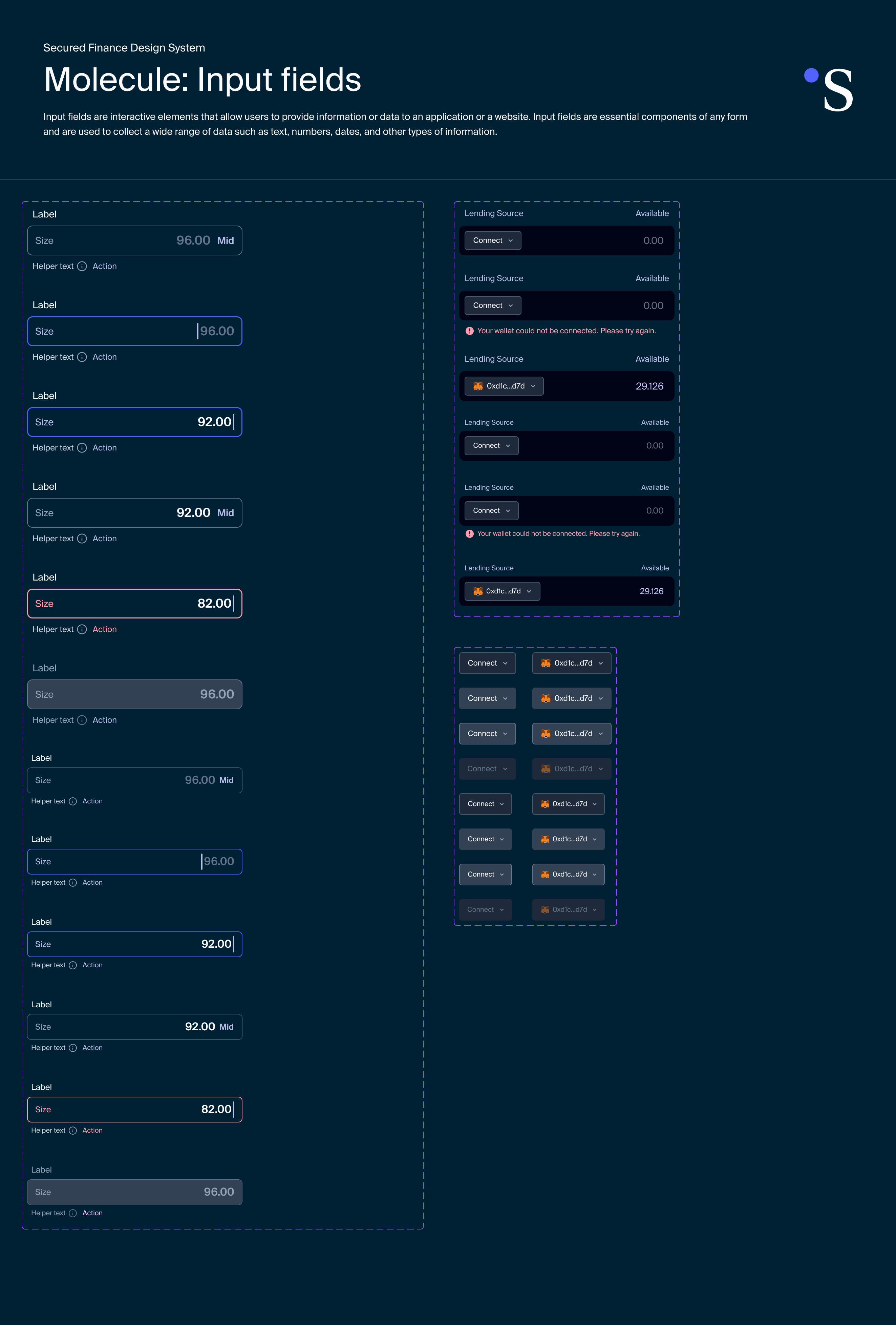Open small disabled Connect dropdown button

[486, 910]
